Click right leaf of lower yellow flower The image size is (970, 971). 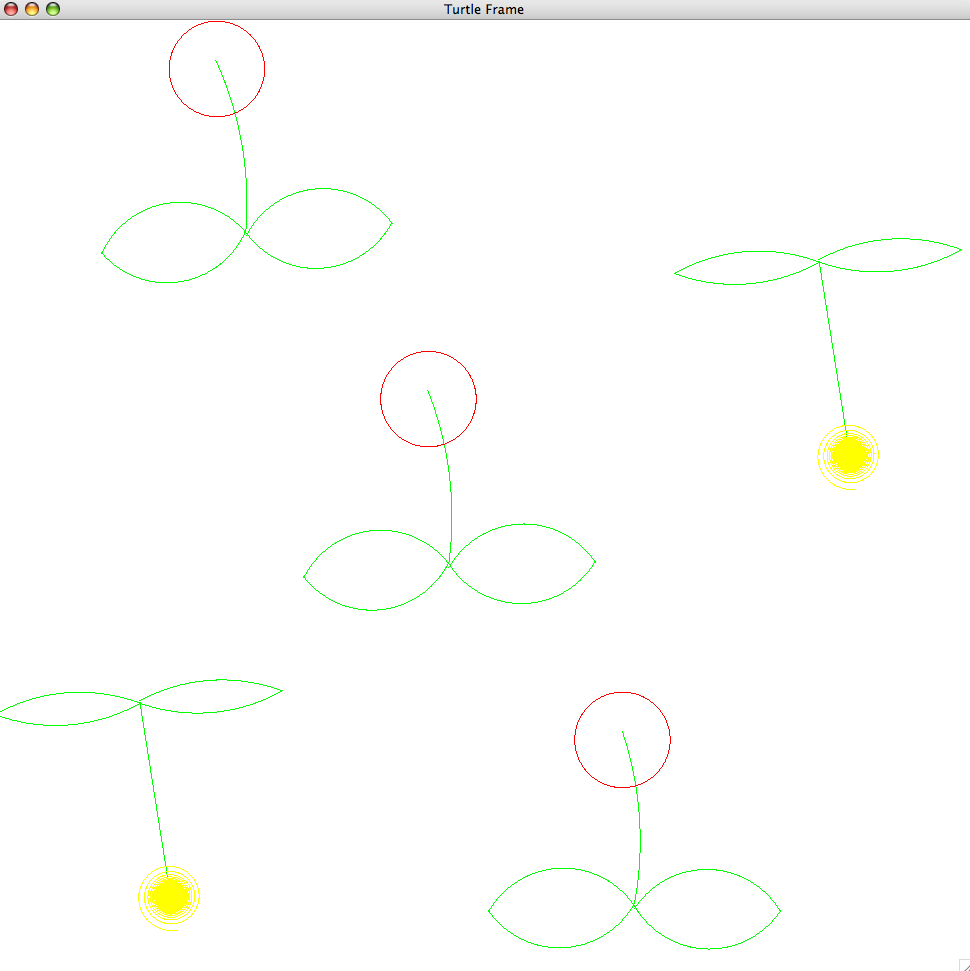pyautogui.click(x=211, y=696)
